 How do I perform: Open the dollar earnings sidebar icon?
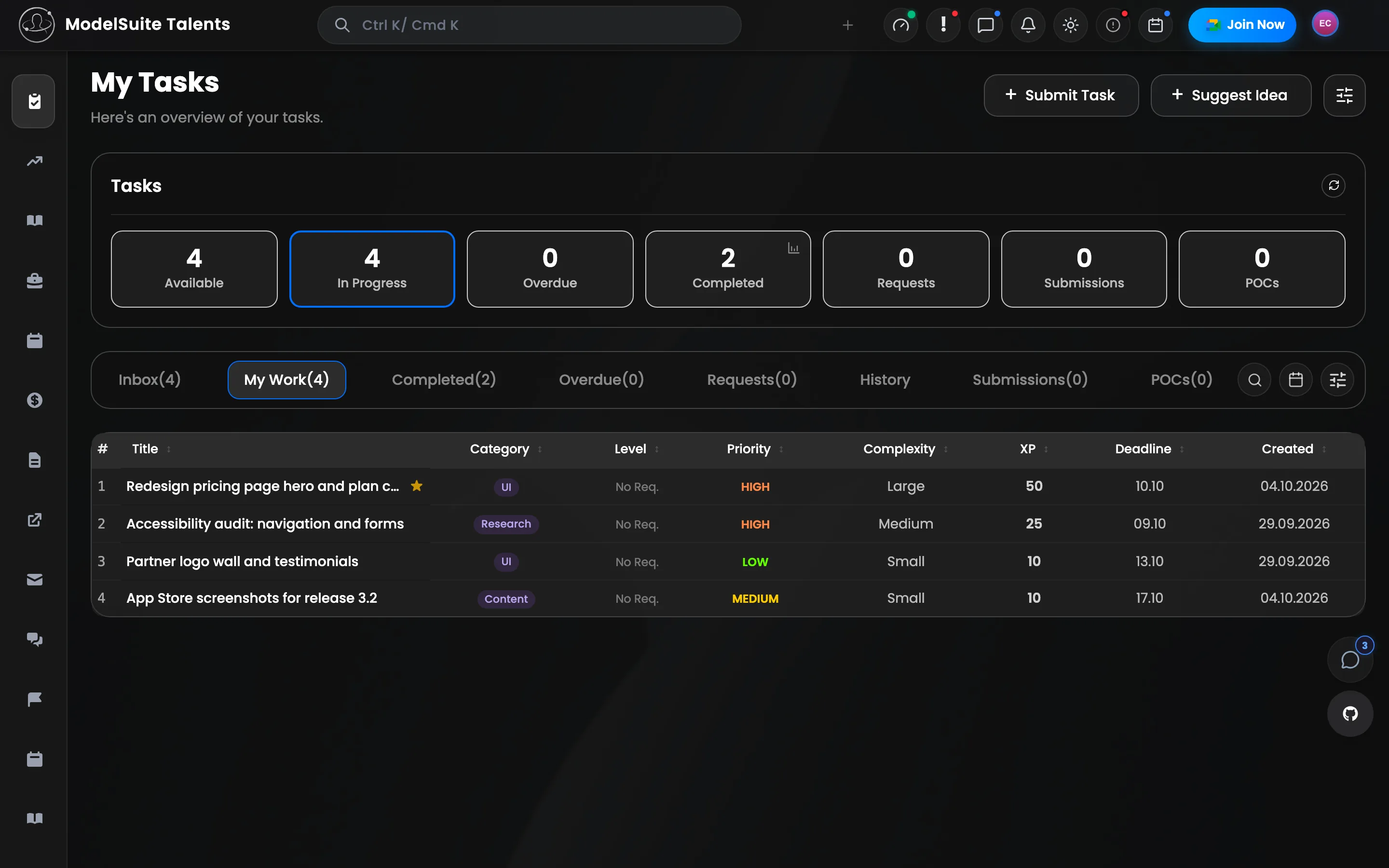(34, 400)
